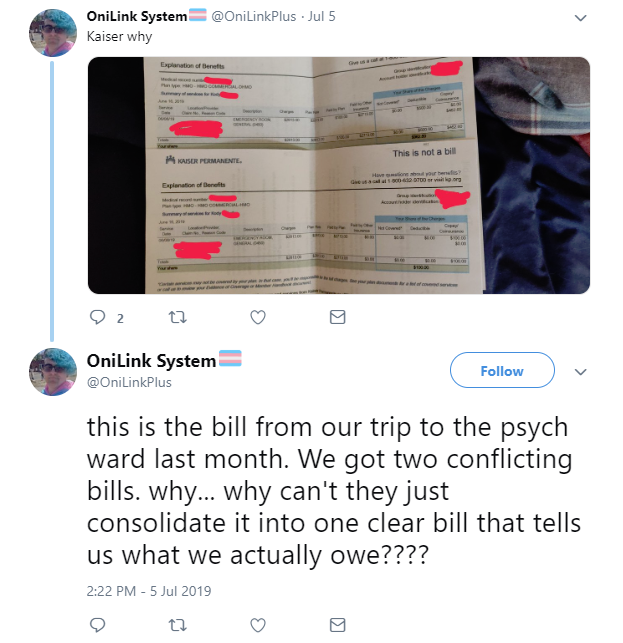View profile picture on the top tweet

[52, 33]
